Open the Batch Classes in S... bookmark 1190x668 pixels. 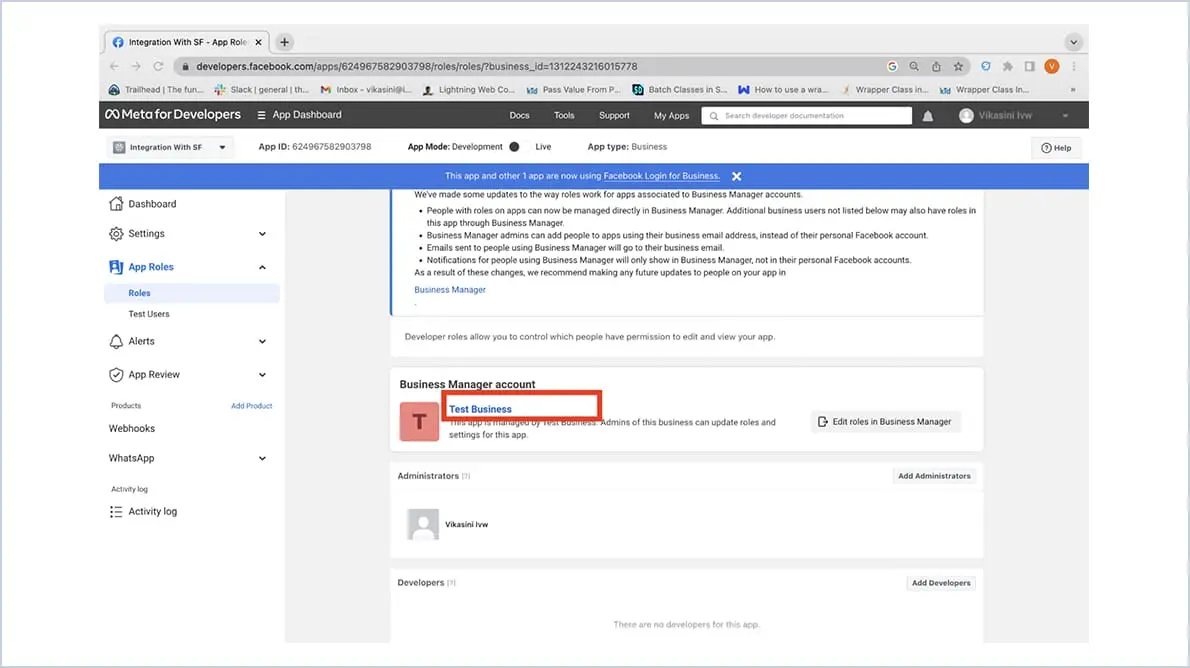[679, 90]
